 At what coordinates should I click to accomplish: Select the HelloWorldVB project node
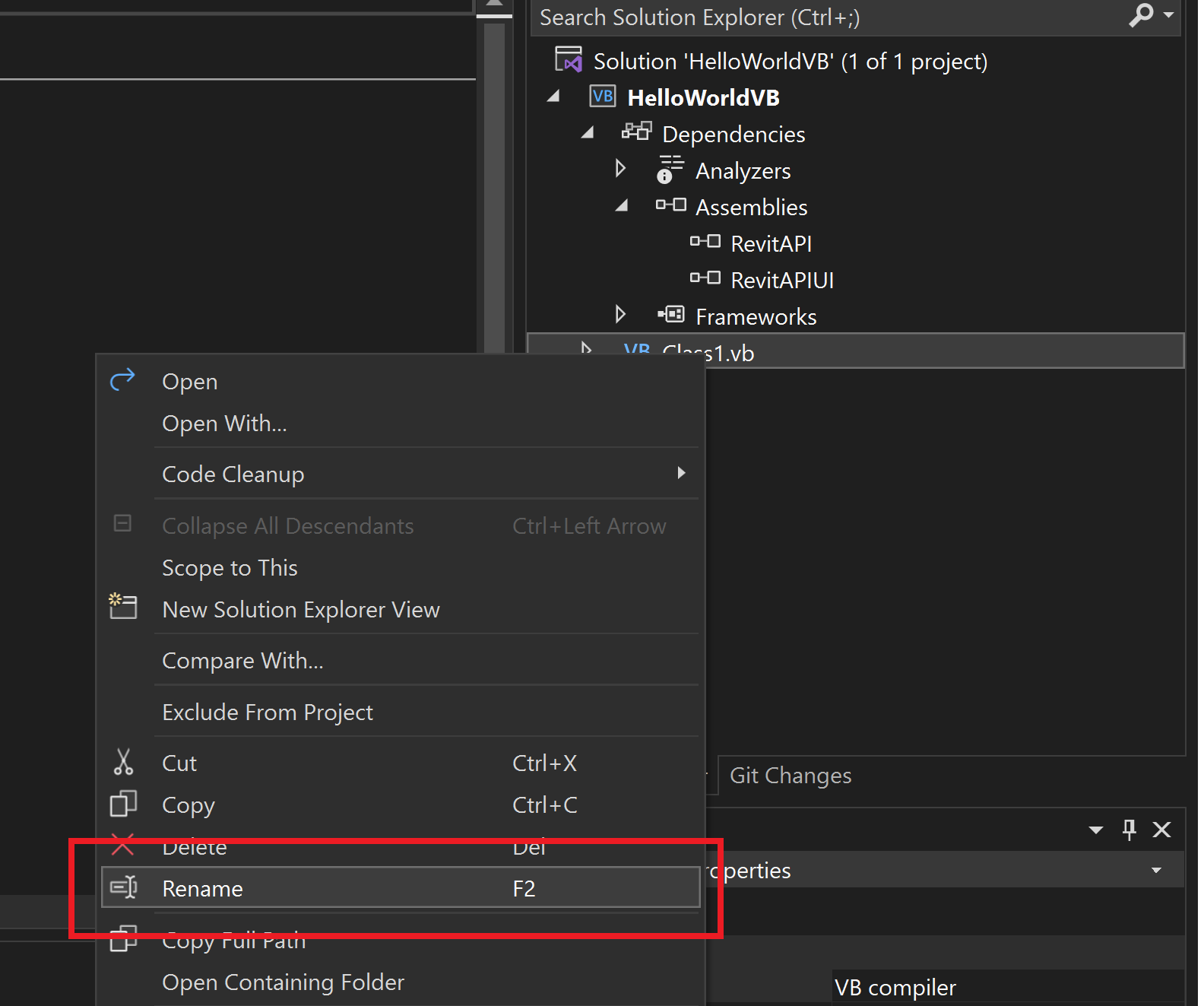tap(703, 97)
